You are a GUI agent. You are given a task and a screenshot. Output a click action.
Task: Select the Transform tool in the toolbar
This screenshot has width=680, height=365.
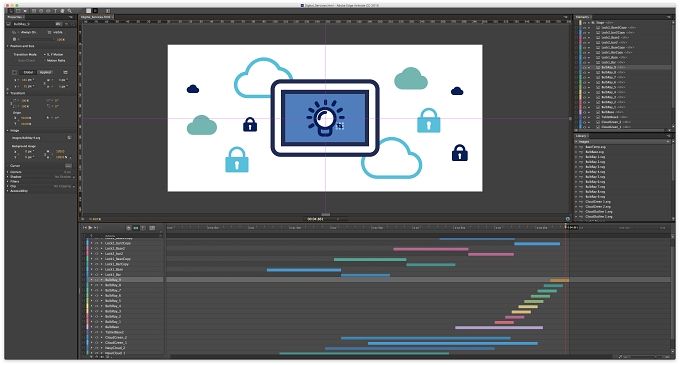pos(18,11)
